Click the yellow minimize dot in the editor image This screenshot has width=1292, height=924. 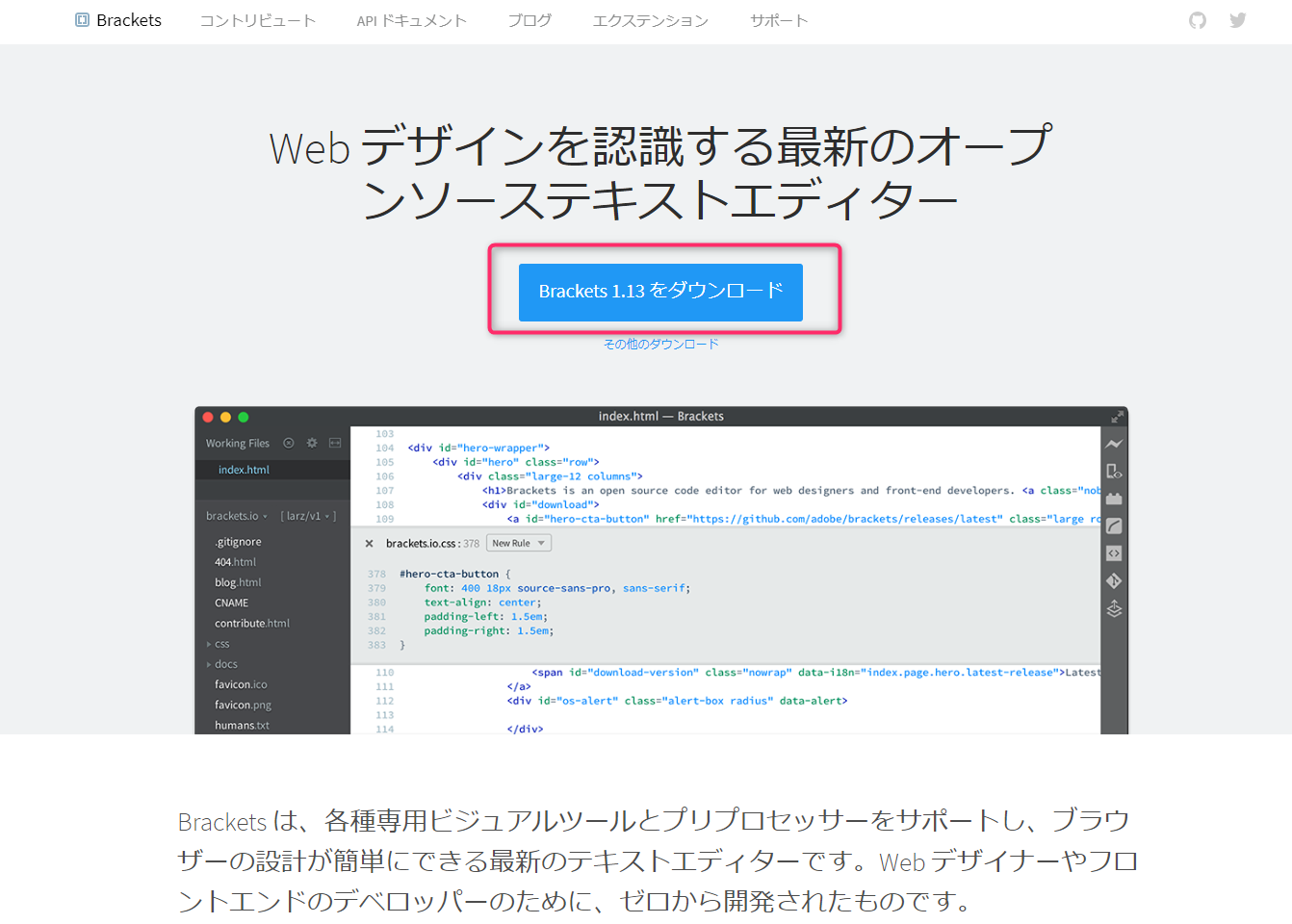[225, 417]
